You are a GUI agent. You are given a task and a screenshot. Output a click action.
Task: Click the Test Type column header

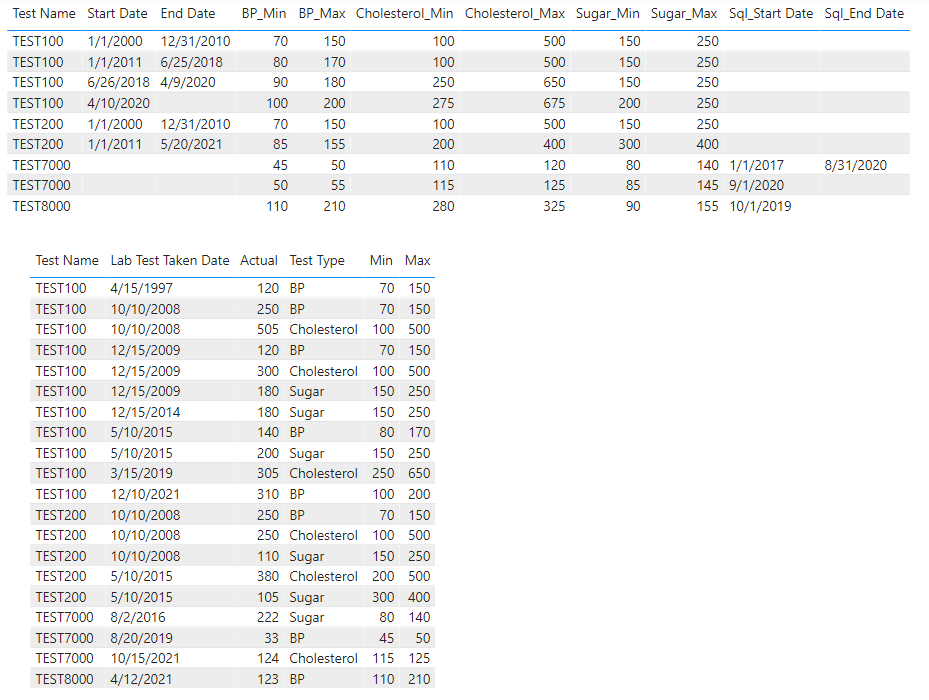(x=317, y=261)
